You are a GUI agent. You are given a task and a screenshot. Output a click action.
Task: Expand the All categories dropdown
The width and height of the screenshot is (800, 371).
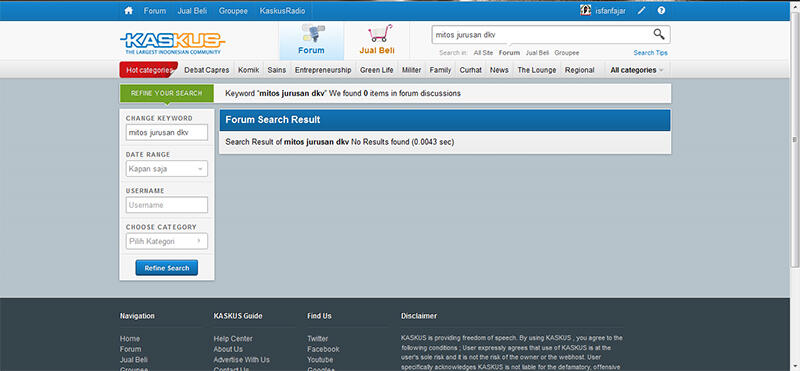point(637,70)
